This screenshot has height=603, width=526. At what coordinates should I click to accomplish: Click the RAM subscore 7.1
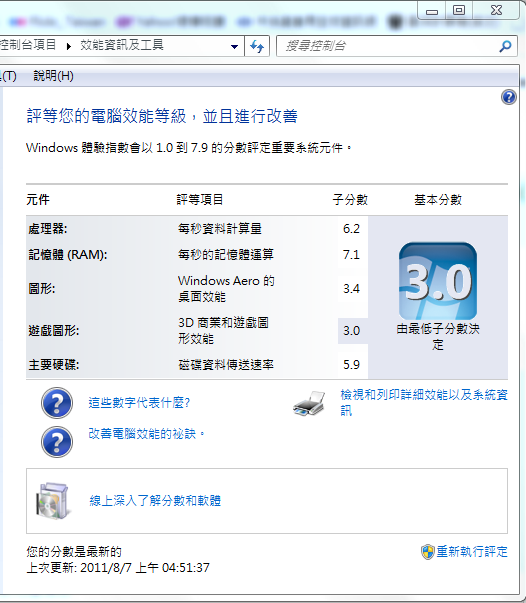[x=351, y=255]
